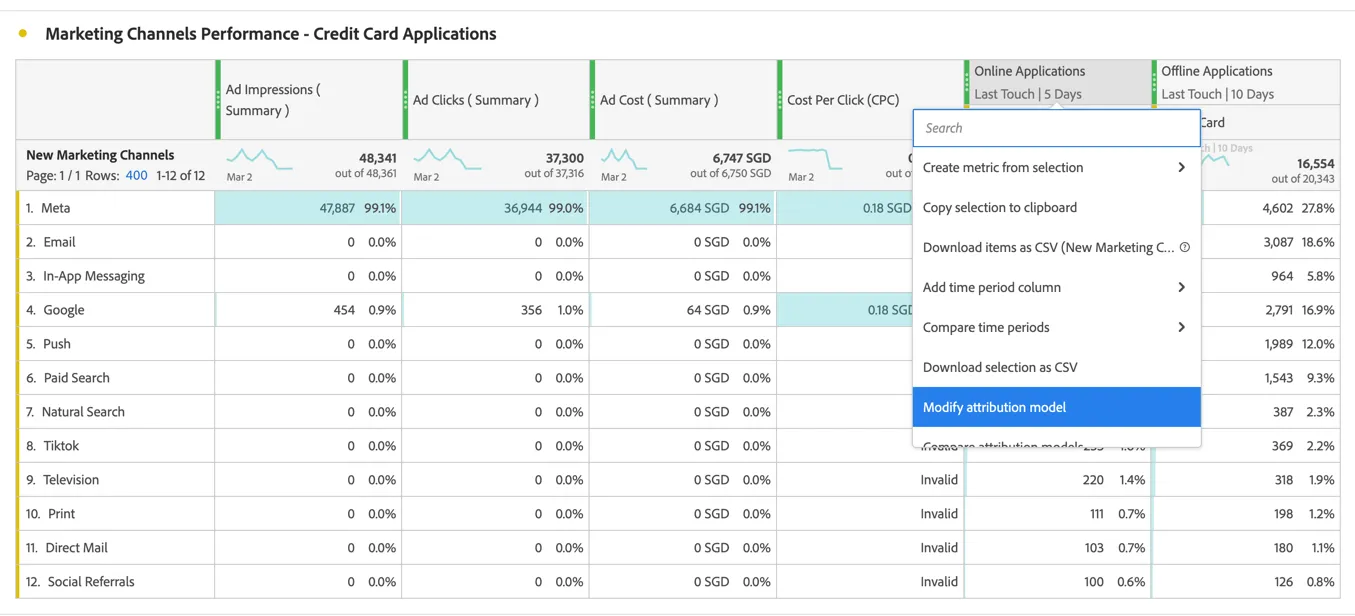Viewport: 1355px width, 616px height.
Task: Click the 6,684 SGD ad cost cell
Action: click(x=682, y=208)
